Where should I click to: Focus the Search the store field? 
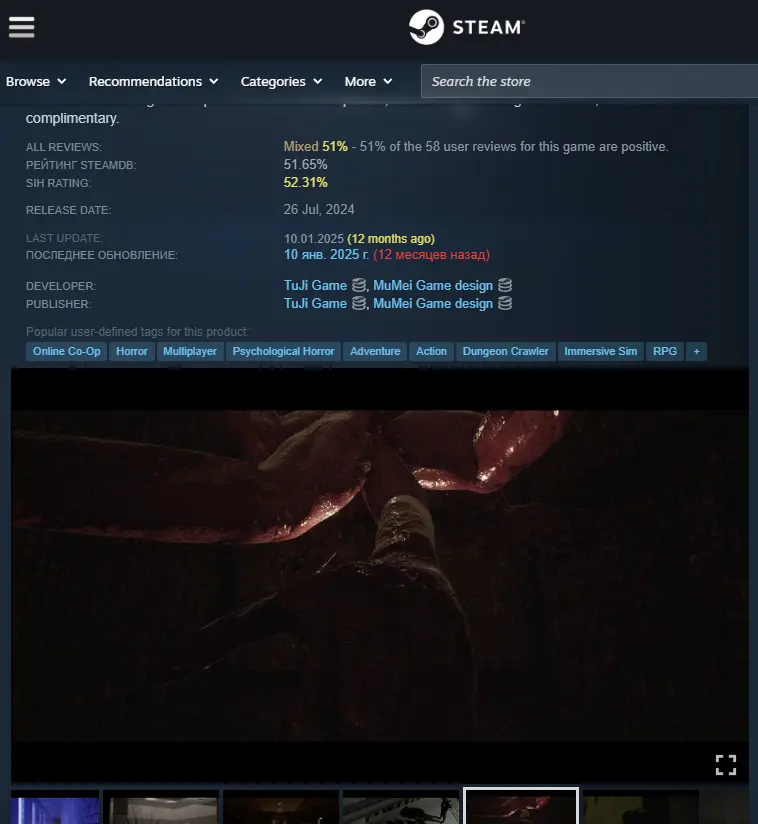[589, 81]
